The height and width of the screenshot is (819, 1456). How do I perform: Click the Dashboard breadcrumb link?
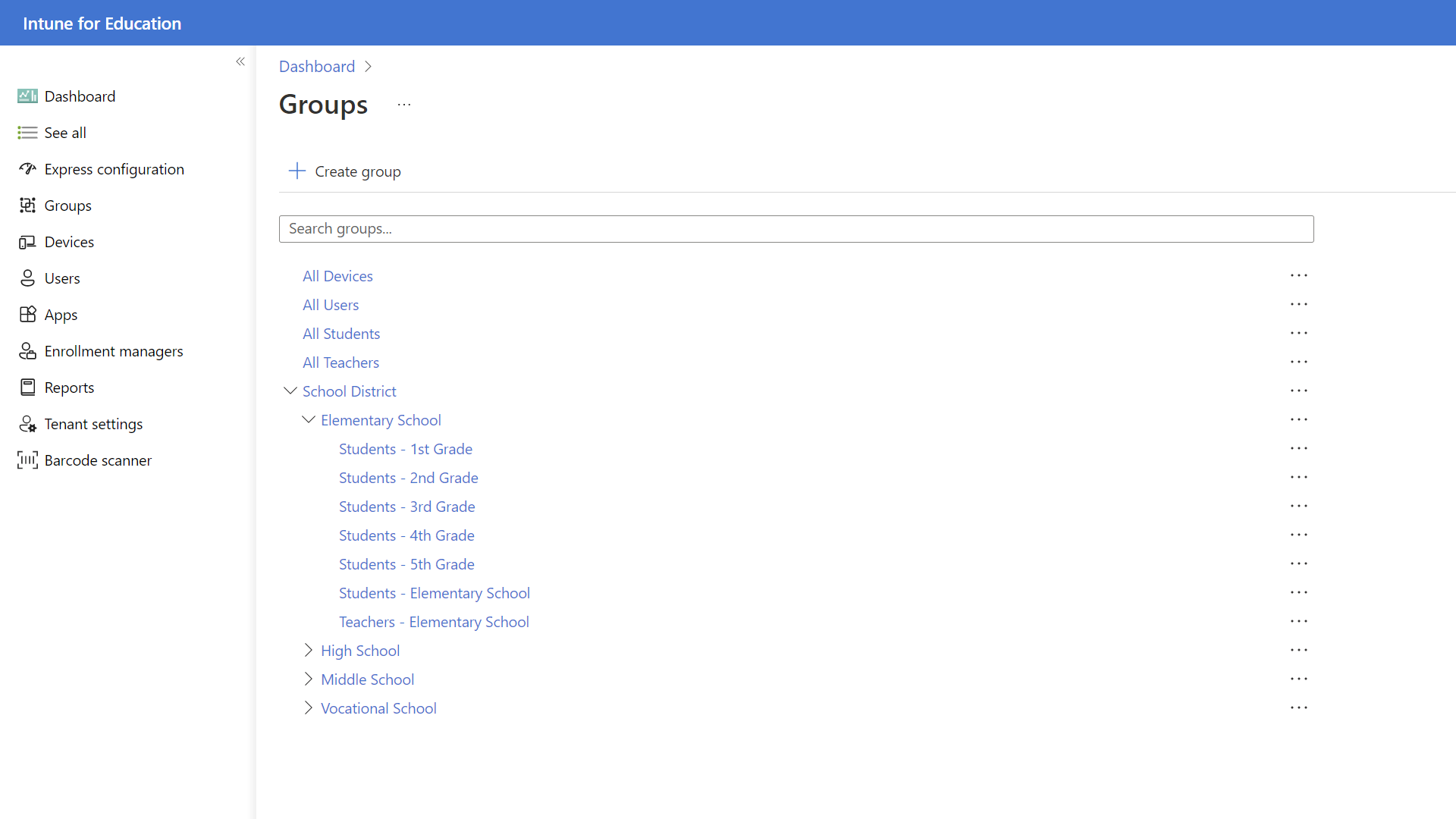pyautogui.click(x=317, y=67)
